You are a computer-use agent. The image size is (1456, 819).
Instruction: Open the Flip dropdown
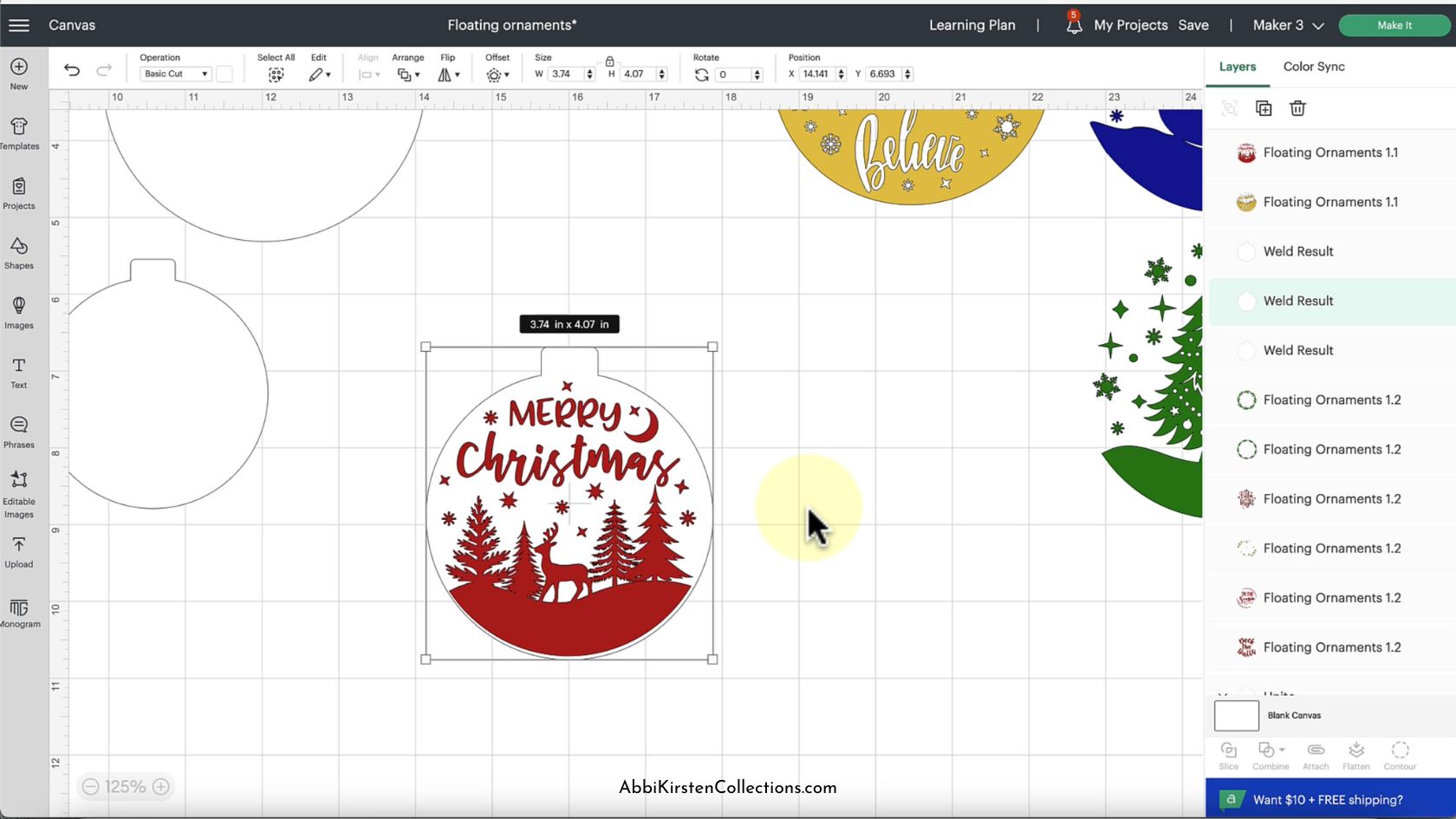448,75
